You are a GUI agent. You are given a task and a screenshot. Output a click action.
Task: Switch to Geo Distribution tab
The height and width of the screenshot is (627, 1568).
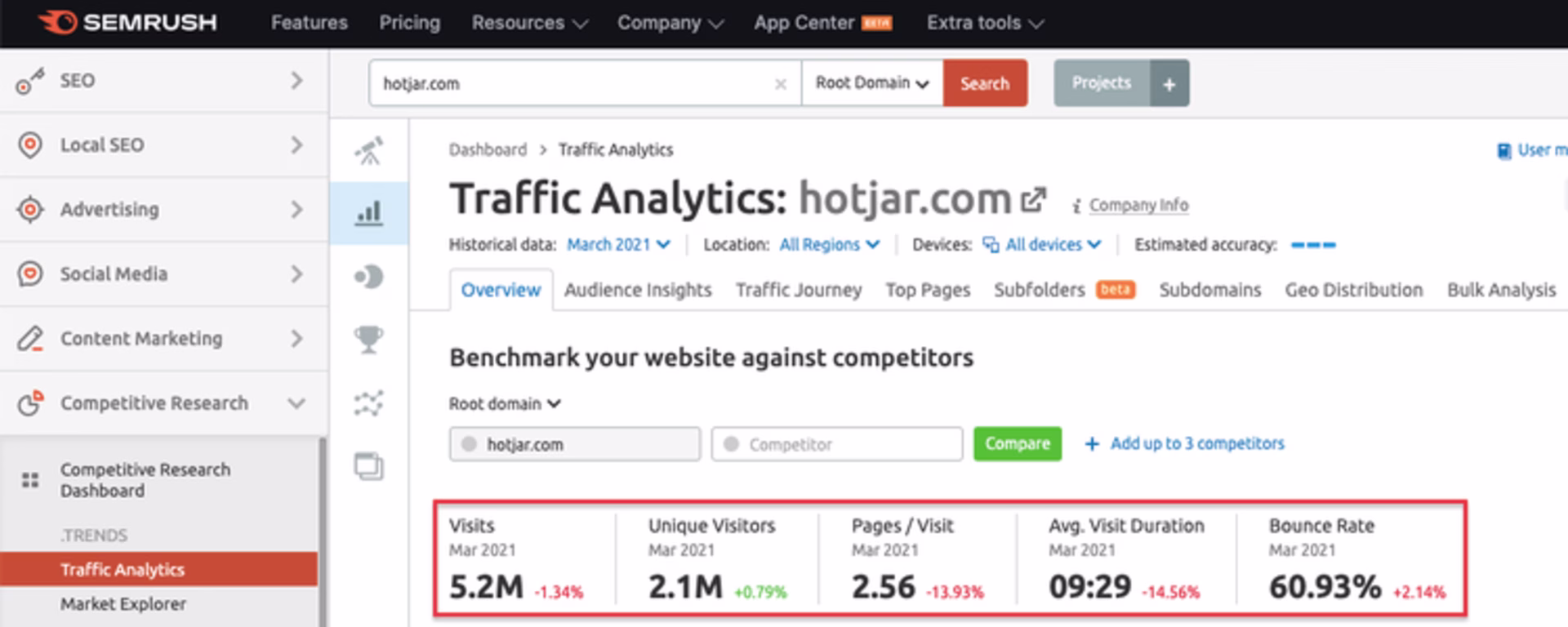(x=1353, y=291)
